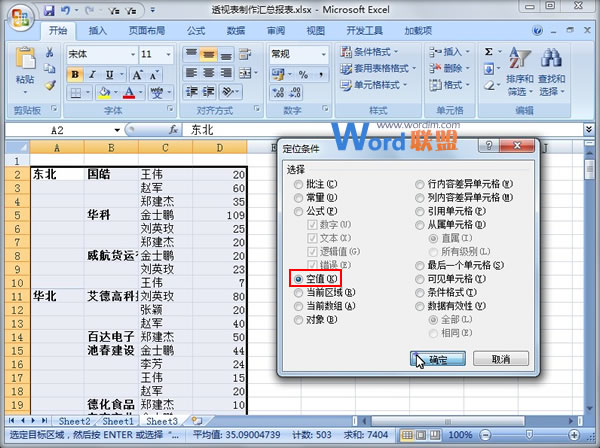
Task: Select 行内容差异单元格 radio option
Action: [x=420, y=184]
